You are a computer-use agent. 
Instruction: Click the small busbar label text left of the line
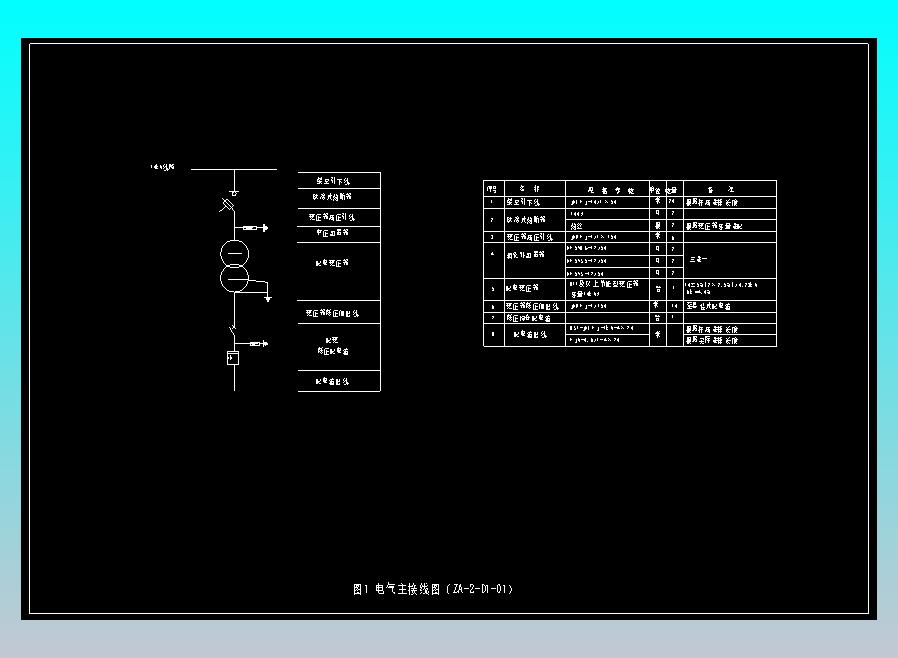(163, 167)
